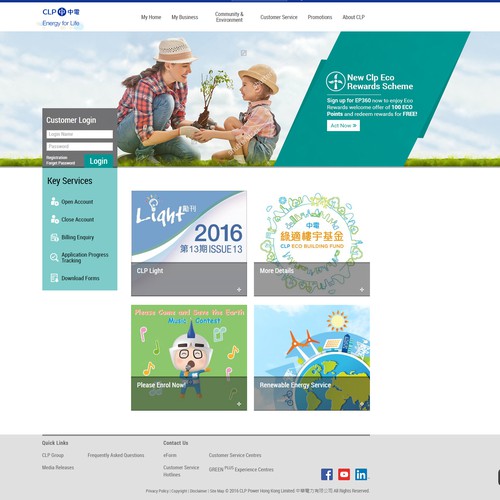500x500 pixels.
Task: Click the Contact Us heading
Action: [x=176, y=443]
